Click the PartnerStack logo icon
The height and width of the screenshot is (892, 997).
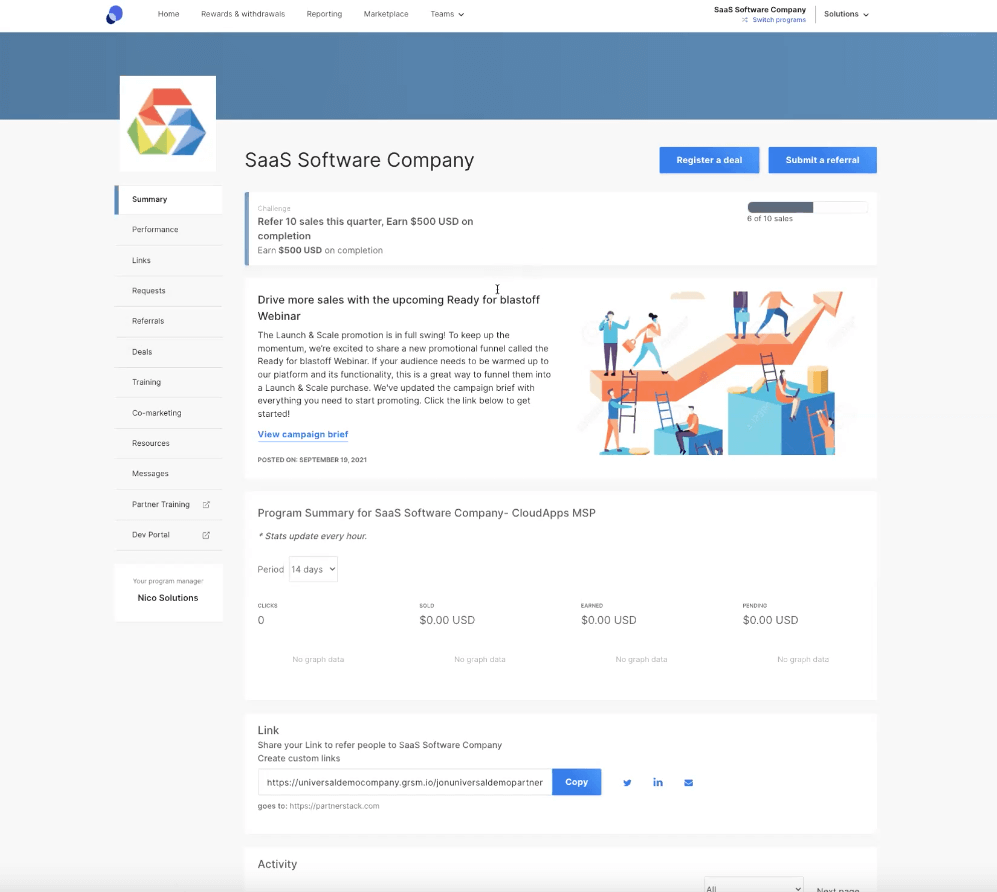(114, 14)
